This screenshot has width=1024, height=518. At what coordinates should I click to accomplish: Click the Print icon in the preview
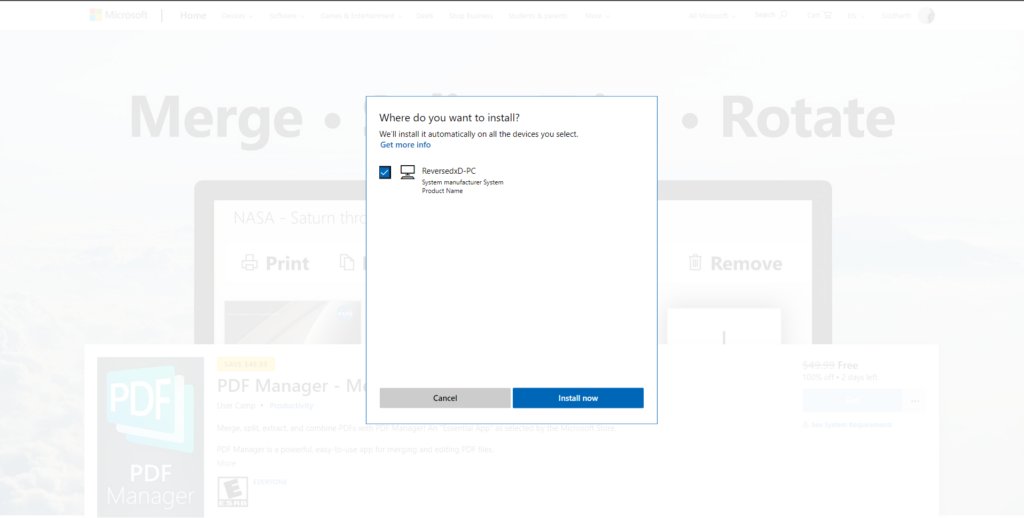point(249,263)
